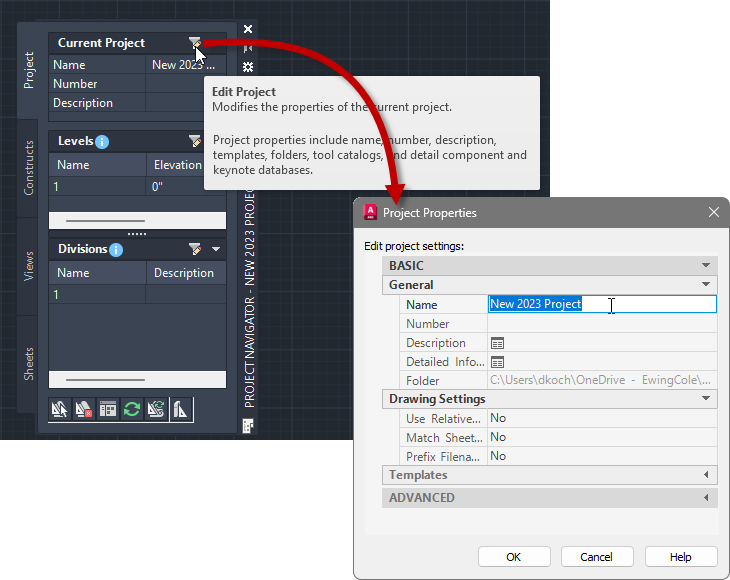Toggle the auto-hide icon on the palette
730x580 pixels.
click(248, 48)
